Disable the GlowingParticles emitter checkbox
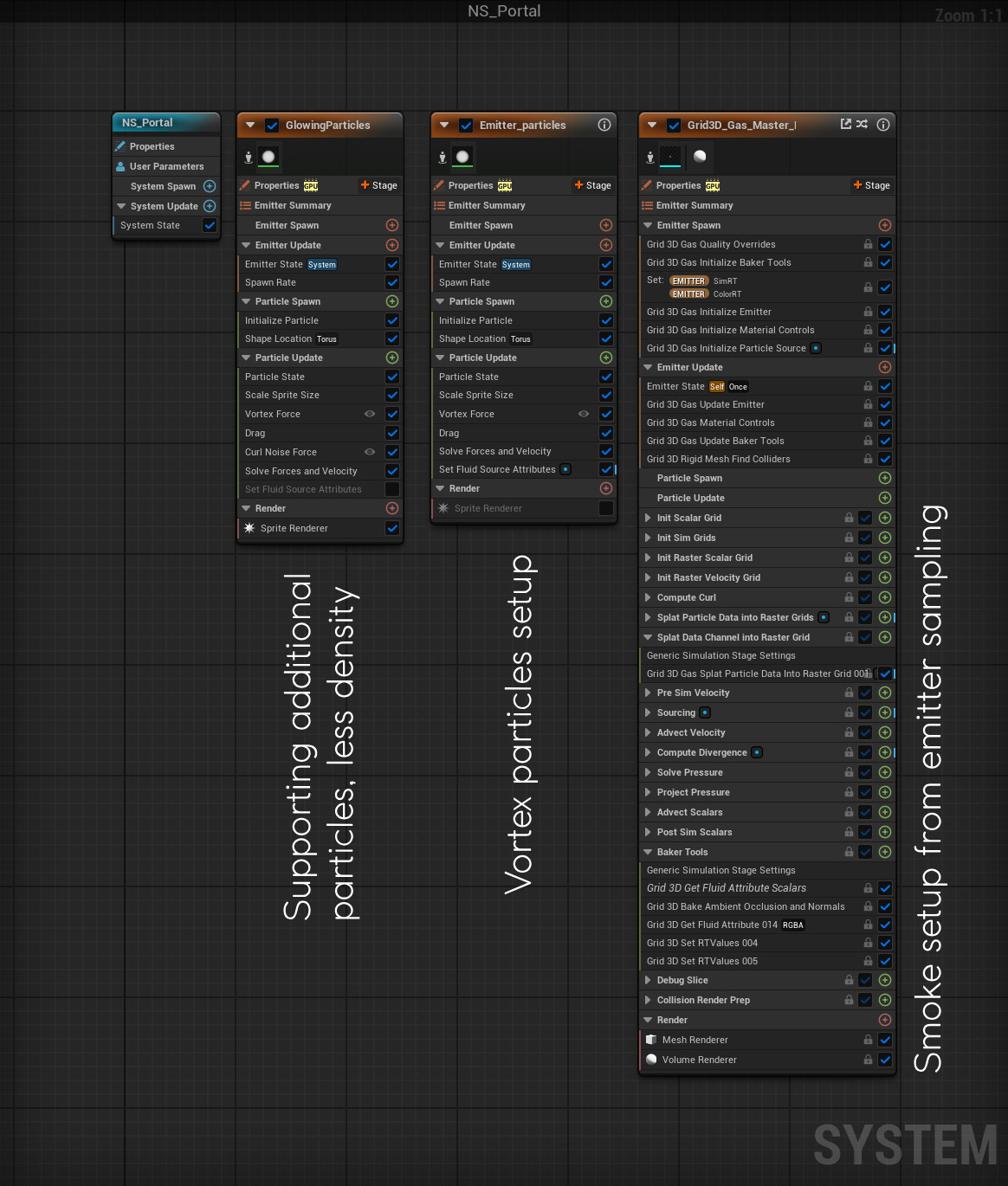Viewport: 1008px width, 1186px height. click(272, 126)
